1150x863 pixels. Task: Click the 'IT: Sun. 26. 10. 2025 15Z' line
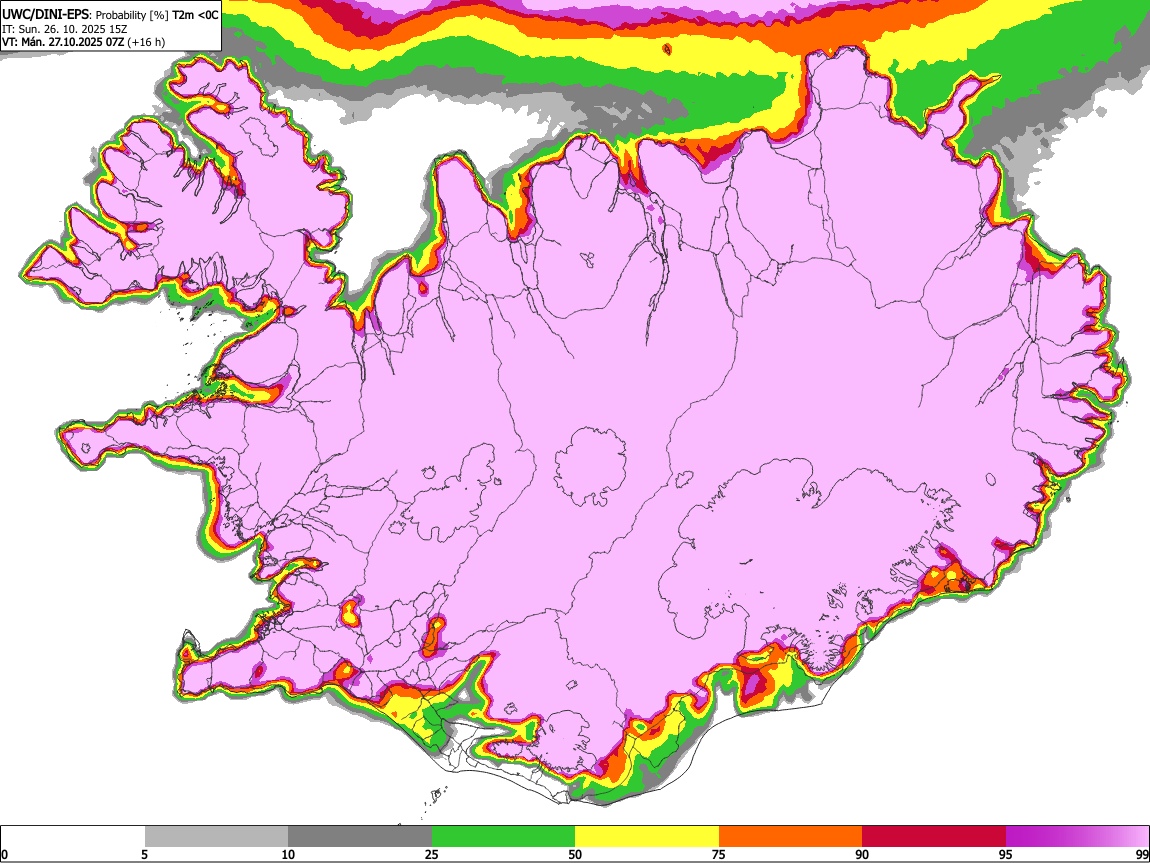click(x=65, y=29)
